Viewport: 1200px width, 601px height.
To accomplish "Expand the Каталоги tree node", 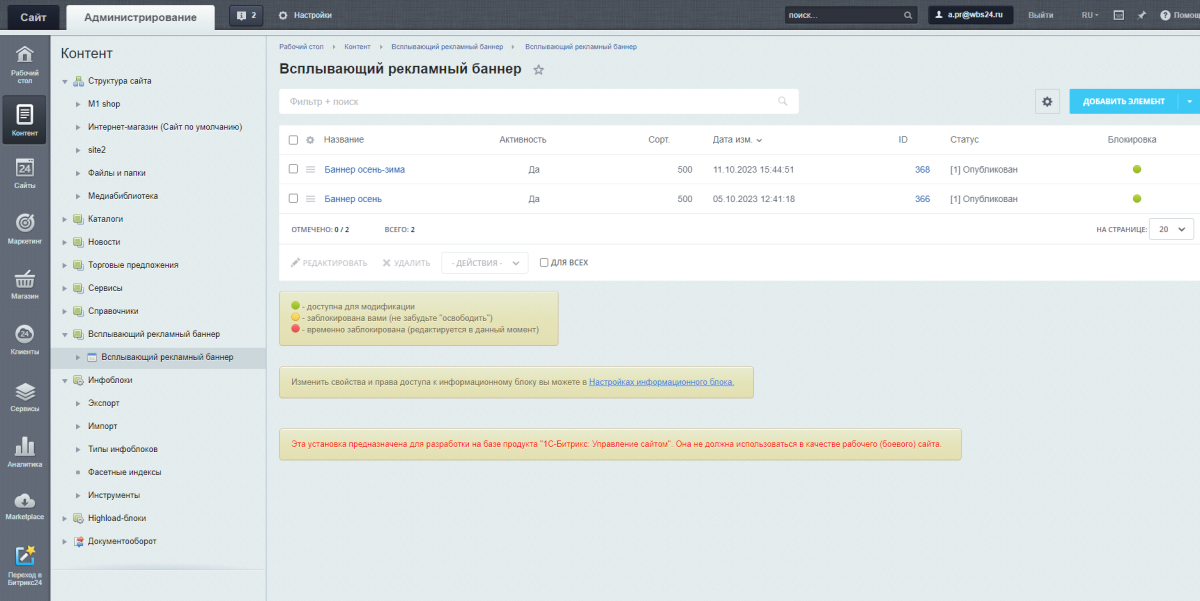I will pyautogui.click(x=66, y=219).
